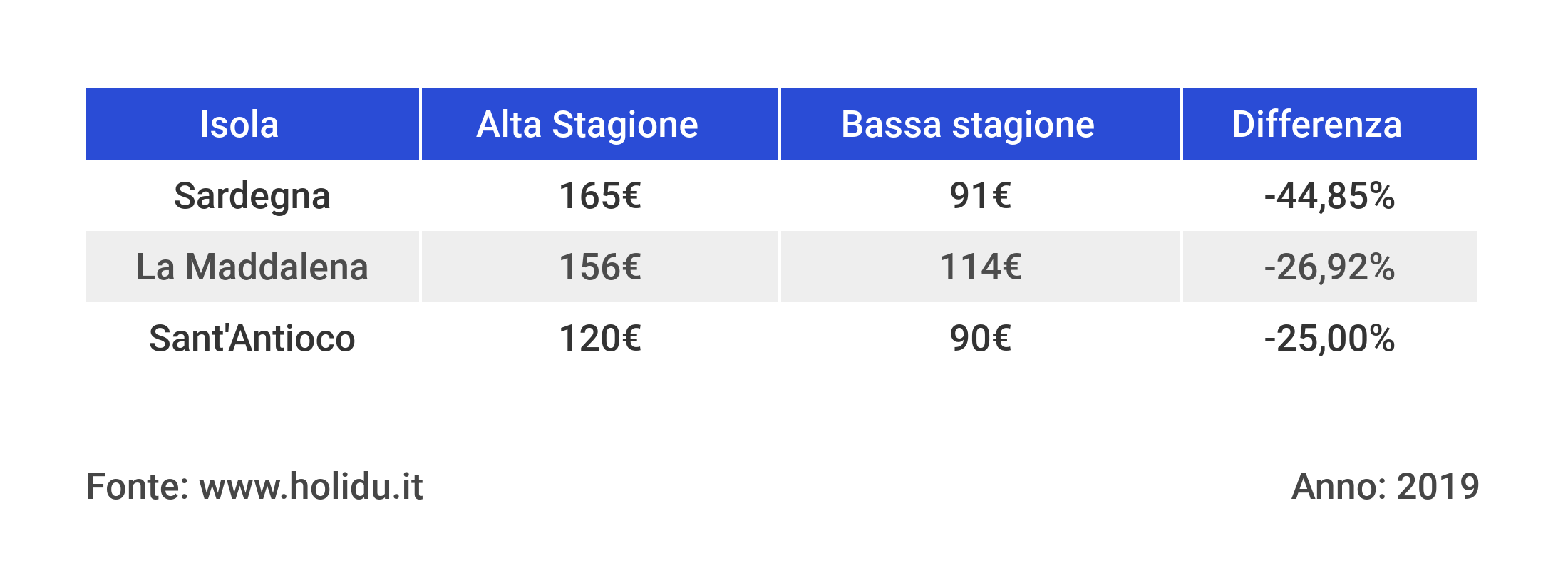Image resolution: width=1568 pixels, height=573 pixels.
Task: Select the -25,00% difference value
Action: 1329,339
